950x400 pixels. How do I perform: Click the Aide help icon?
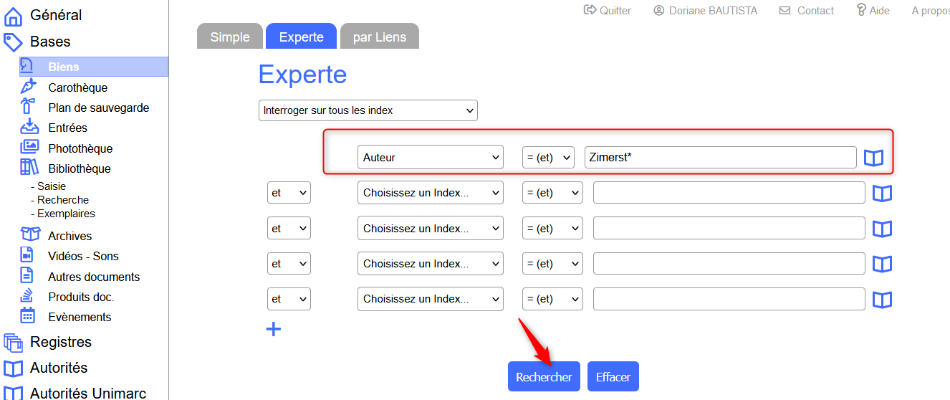point(861,10)
